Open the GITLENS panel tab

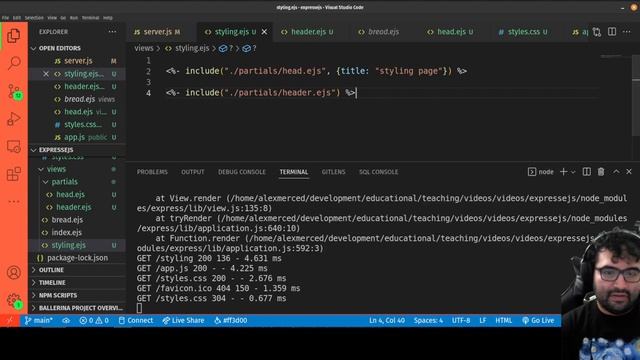[333, 172]
